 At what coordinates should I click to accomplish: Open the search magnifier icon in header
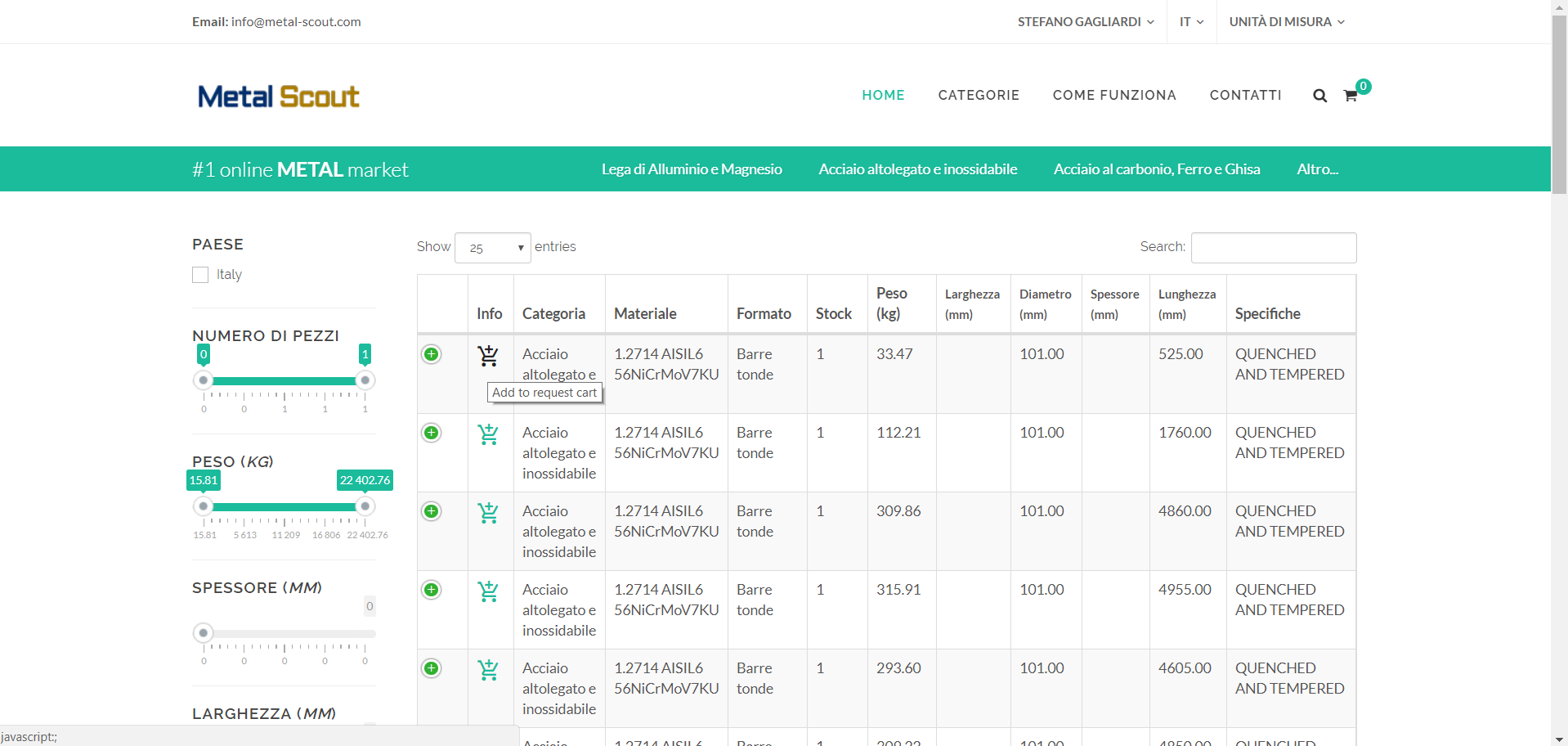1319,96
